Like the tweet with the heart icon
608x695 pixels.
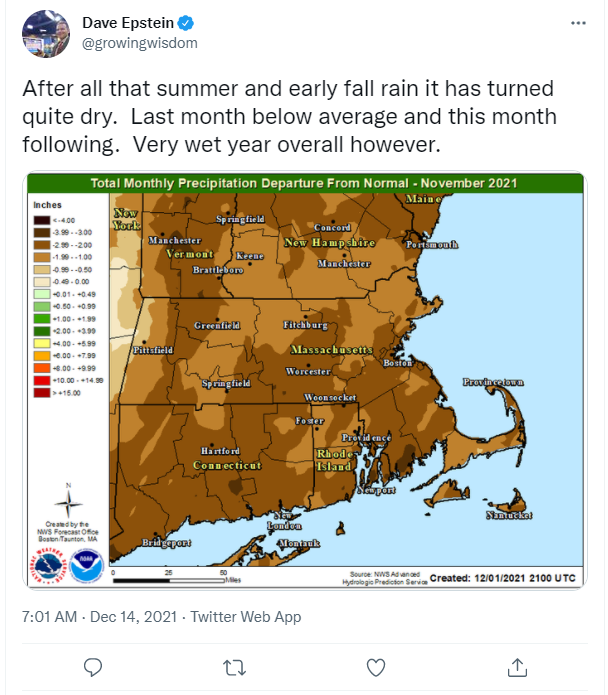376,668
